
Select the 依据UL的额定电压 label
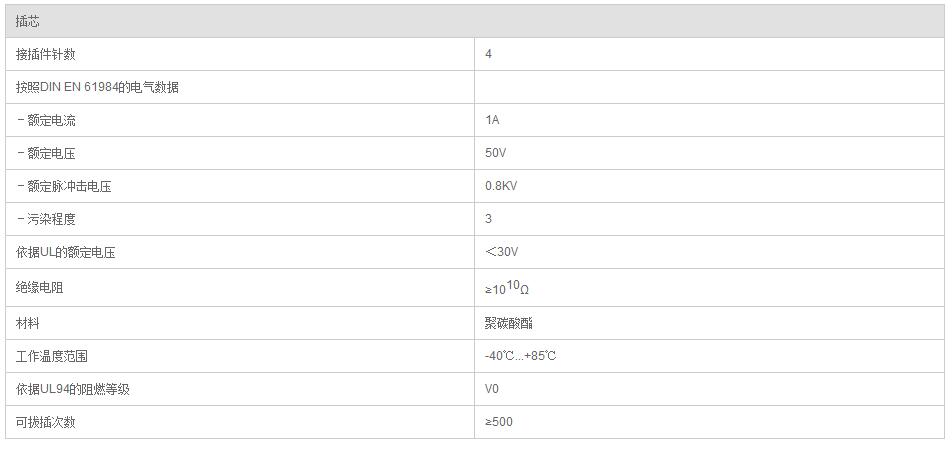tap(66, 252)
